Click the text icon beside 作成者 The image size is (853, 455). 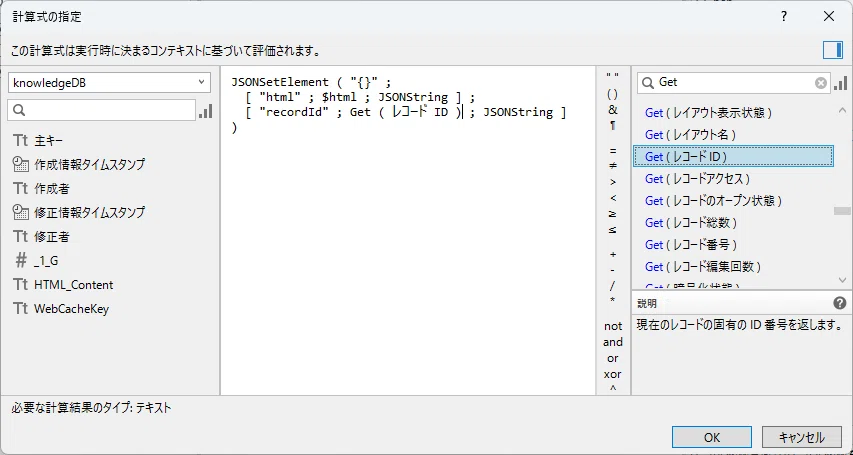pos(20,189)
